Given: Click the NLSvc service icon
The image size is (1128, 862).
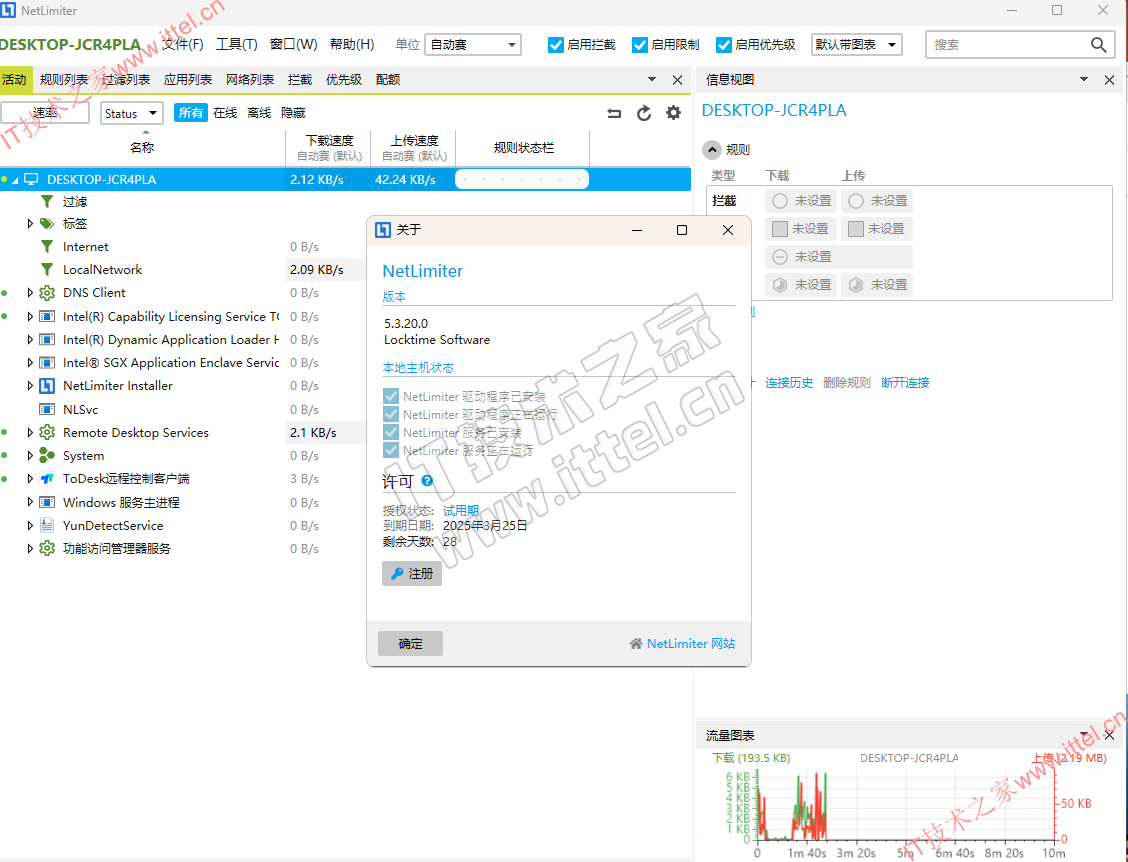Looking at the screenshot, I should [47, 409].
